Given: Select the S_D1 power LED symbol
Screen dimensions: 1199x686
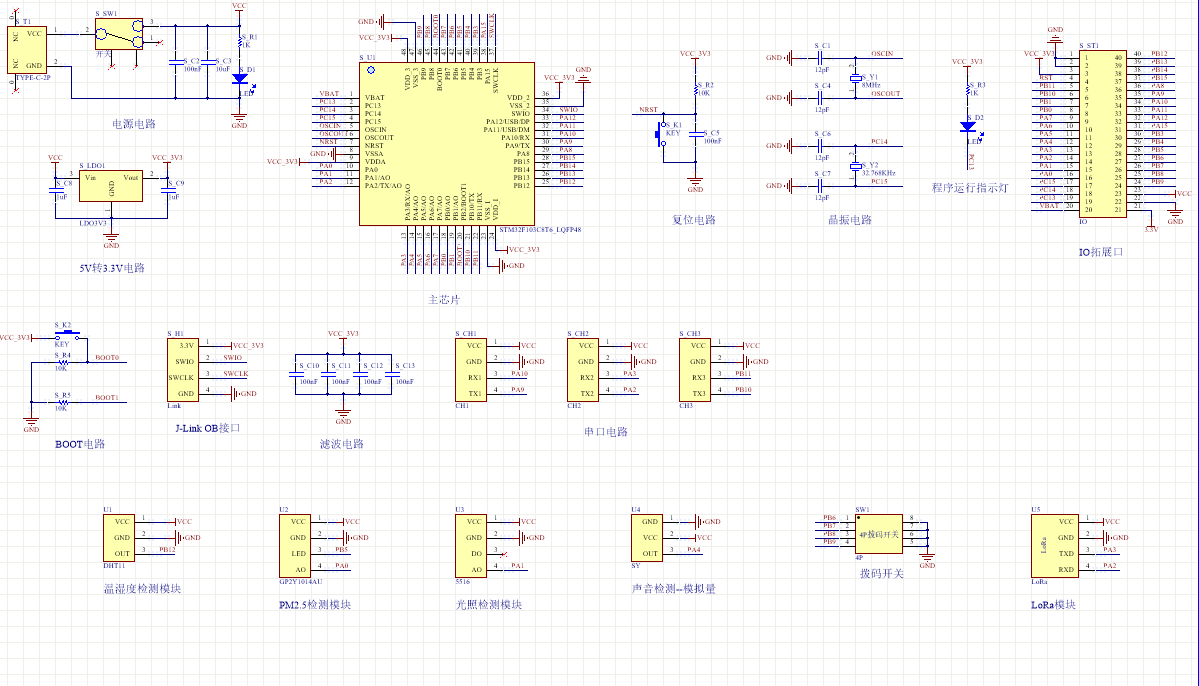Looking at the screenshot, I should click(x=239, y=78).
